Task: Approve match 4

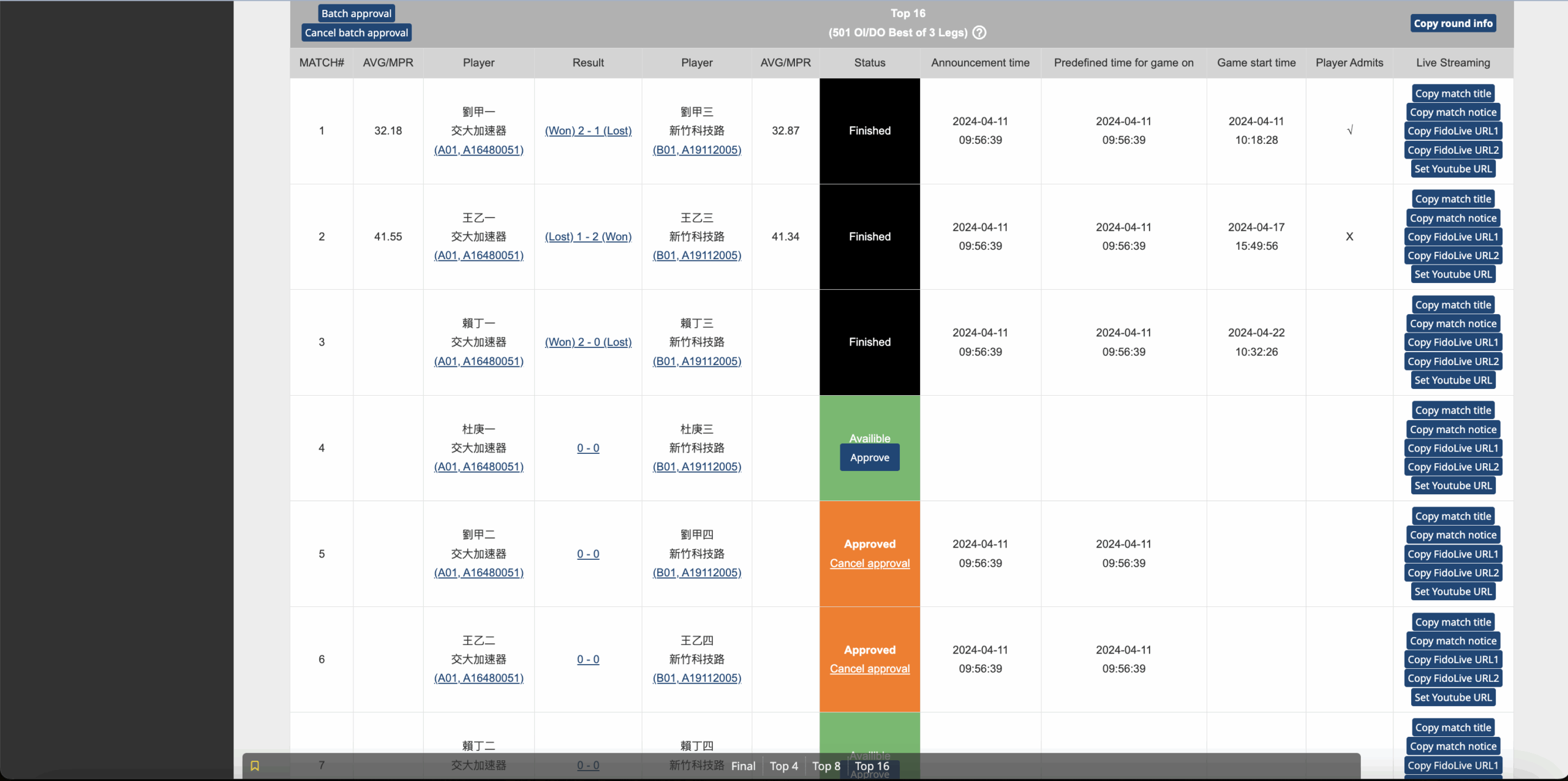Action: 869,458
